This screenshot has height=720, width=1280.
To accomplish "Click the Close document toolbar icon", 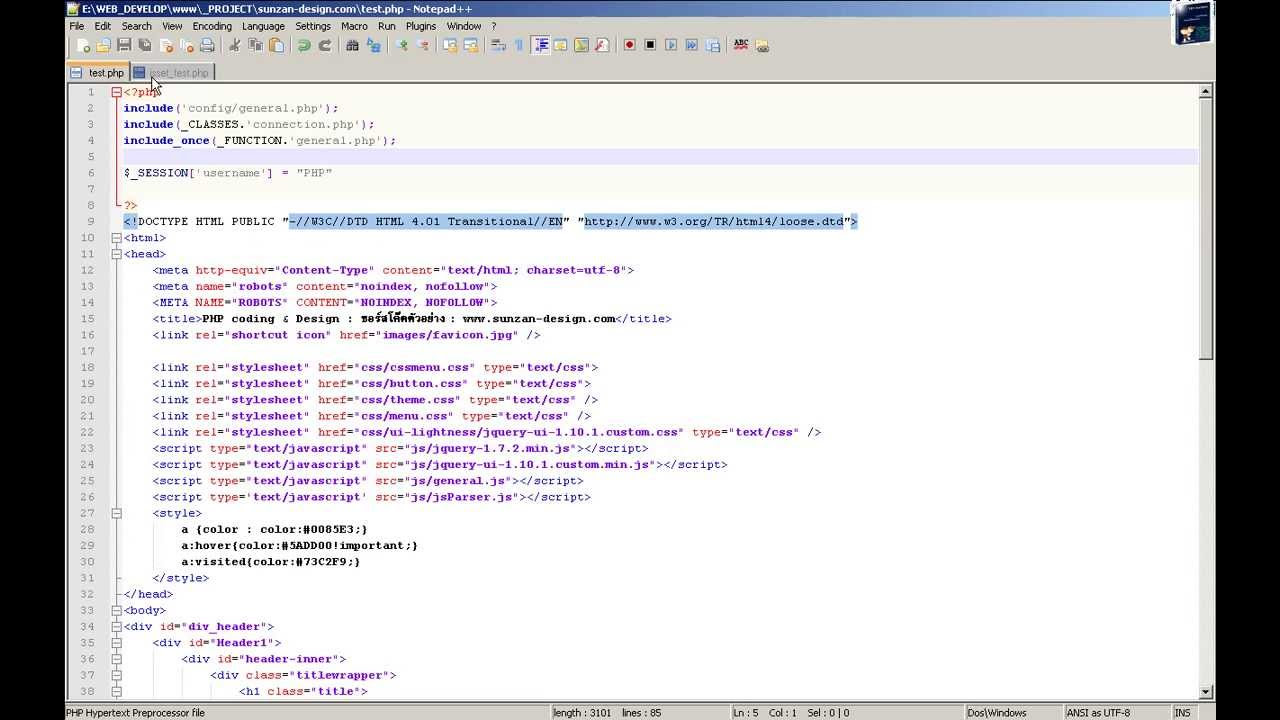I will (166, 45).
